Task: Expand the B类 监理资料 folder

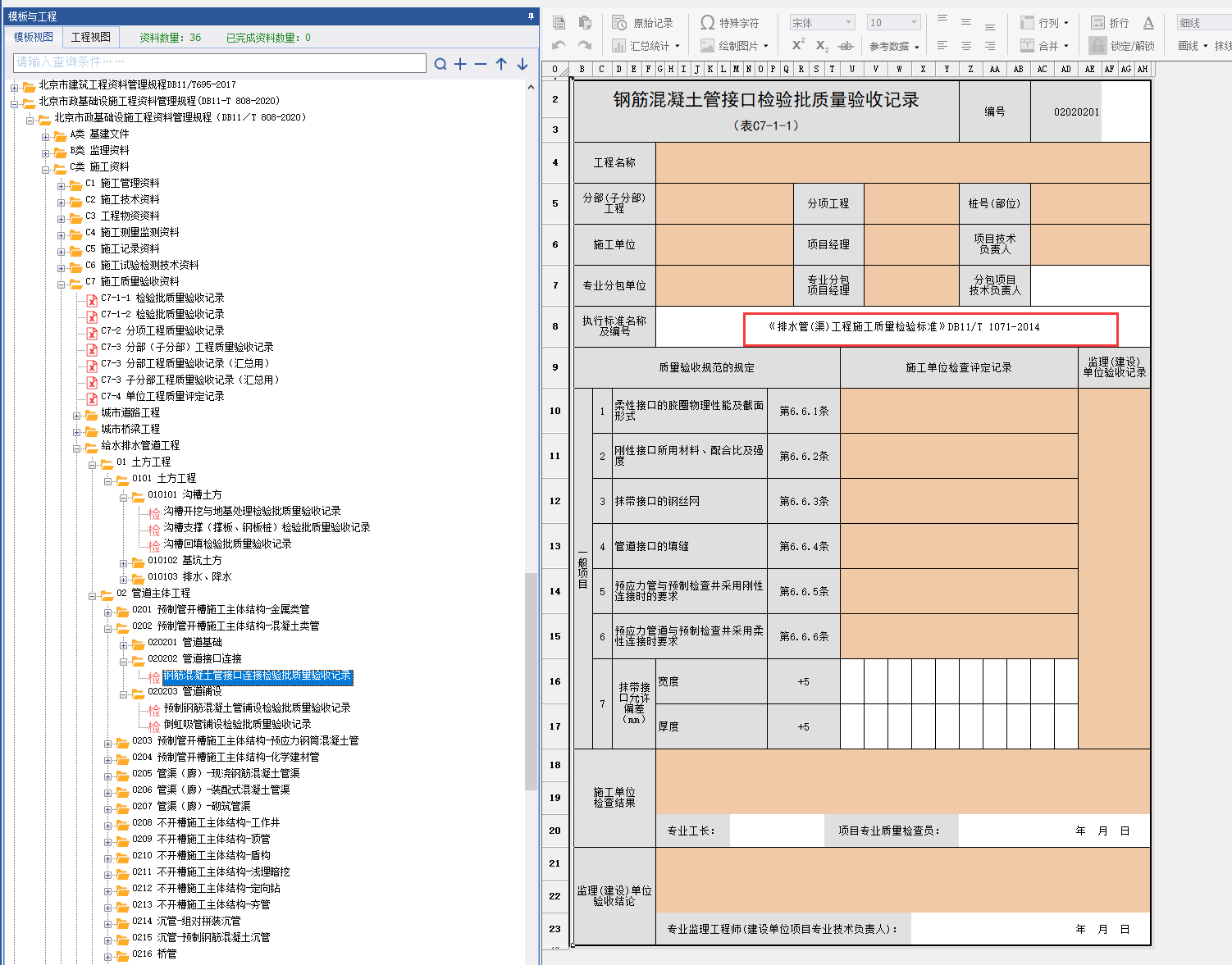Action: tap(46, 153)
